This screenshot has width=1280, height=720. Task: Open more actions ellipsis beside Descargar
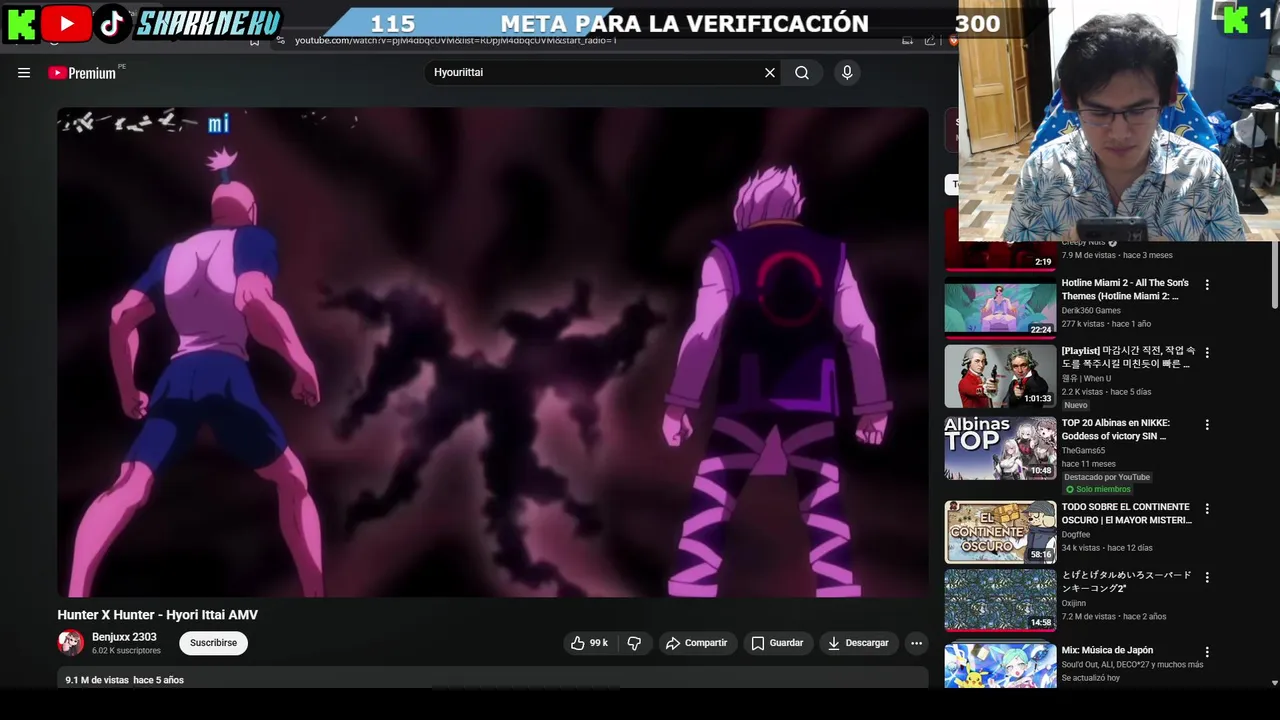tap(916, 643)
